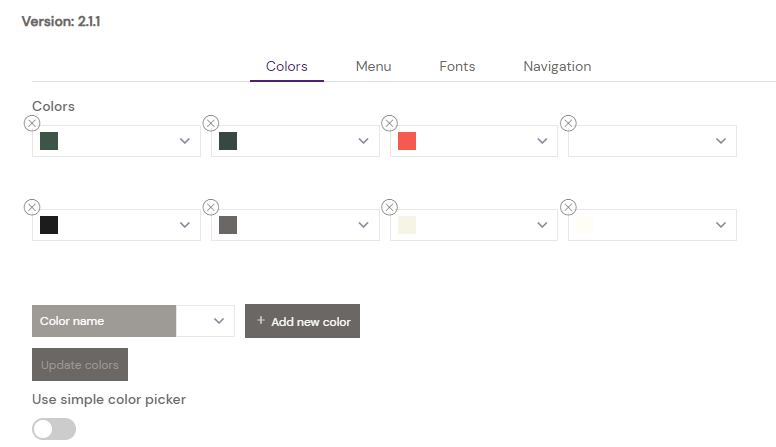The image size is (776, 447).
Task: Delete the cream color in bottom row
Action: [x=390, y=207]
